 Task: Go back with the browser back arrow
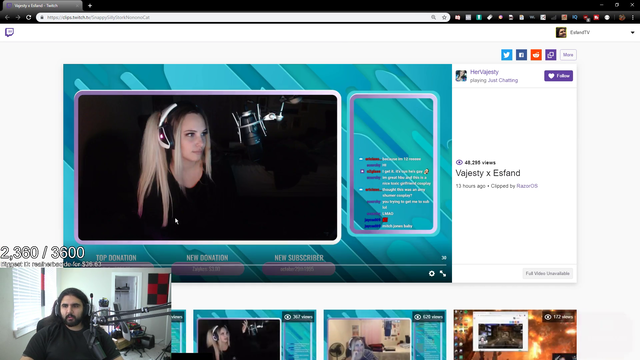point(7,18)
